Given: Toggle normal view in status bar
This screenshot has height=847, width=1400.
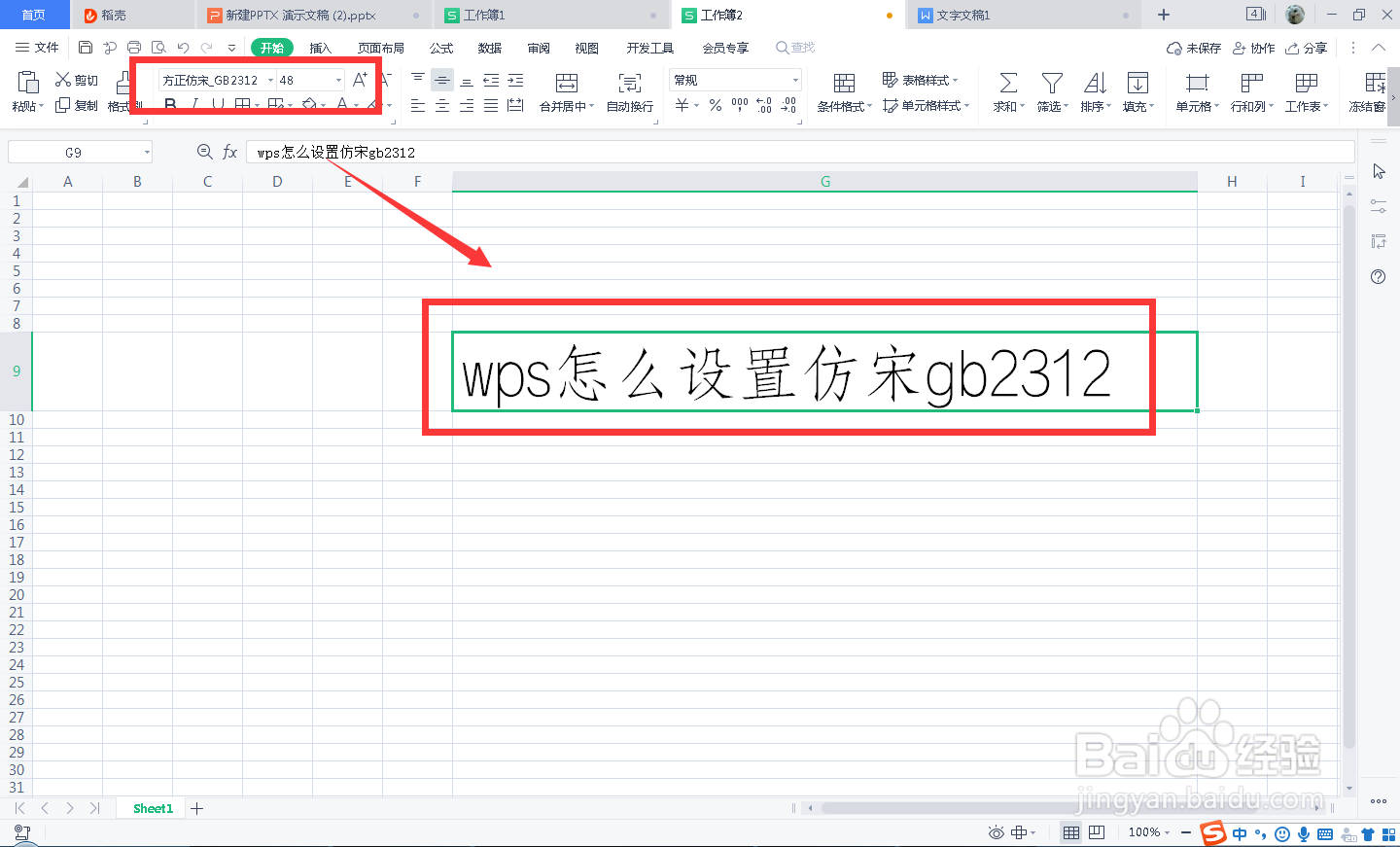Looking at the screenshot, I should tap(1071, 832).
